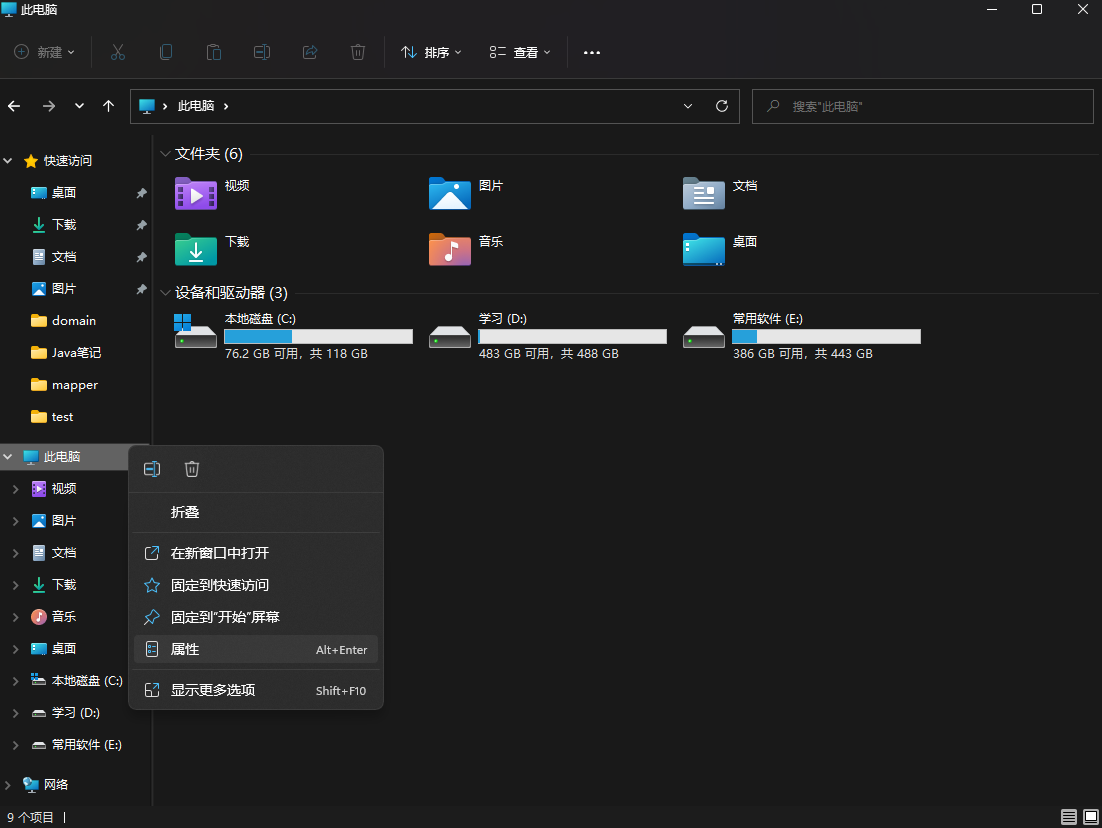Expand the Network node in sidebar
1102x828 pixels.
[9, 785]
